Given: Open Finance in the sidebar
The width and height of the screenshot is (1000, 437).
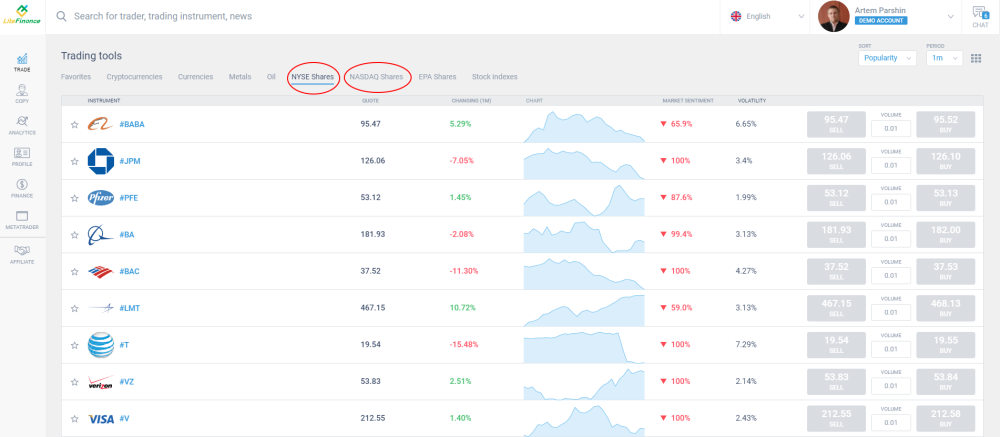Looking at the screenshot, I should tap(22, 188).
